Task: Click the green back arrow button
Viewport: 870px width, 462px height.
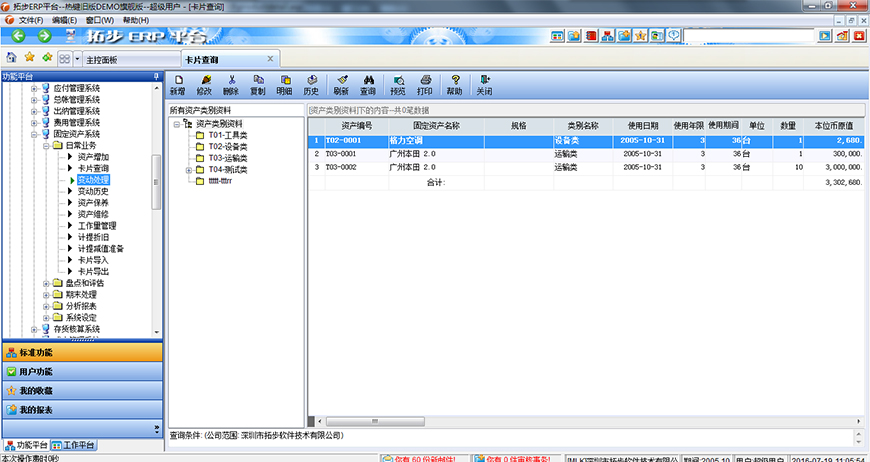Action: click(x=18, y=36)
